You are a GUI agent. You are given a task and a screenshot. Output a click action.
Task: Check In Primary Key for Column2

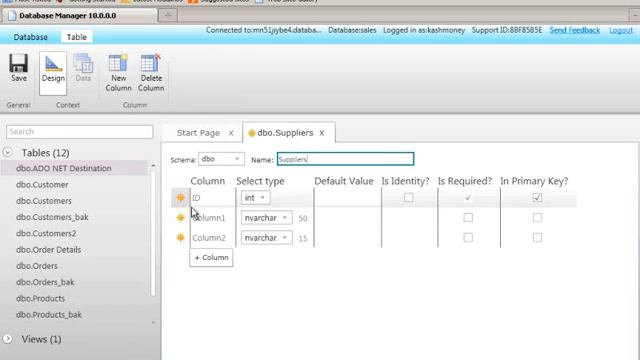(537, 237)
